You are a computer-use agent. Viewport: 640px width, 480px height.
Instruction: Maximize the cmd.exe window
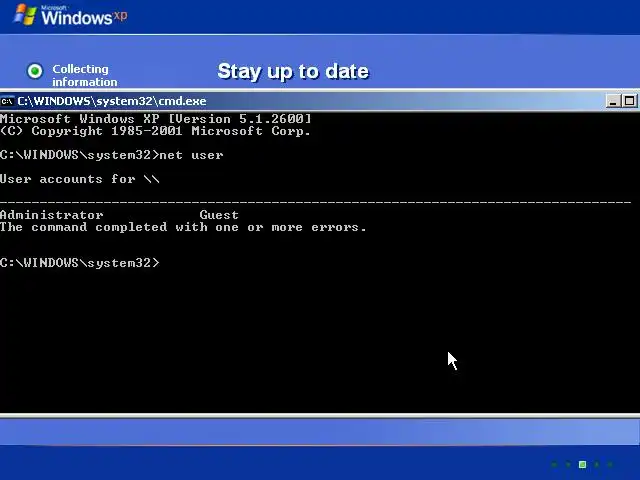[x=629, y=101]
